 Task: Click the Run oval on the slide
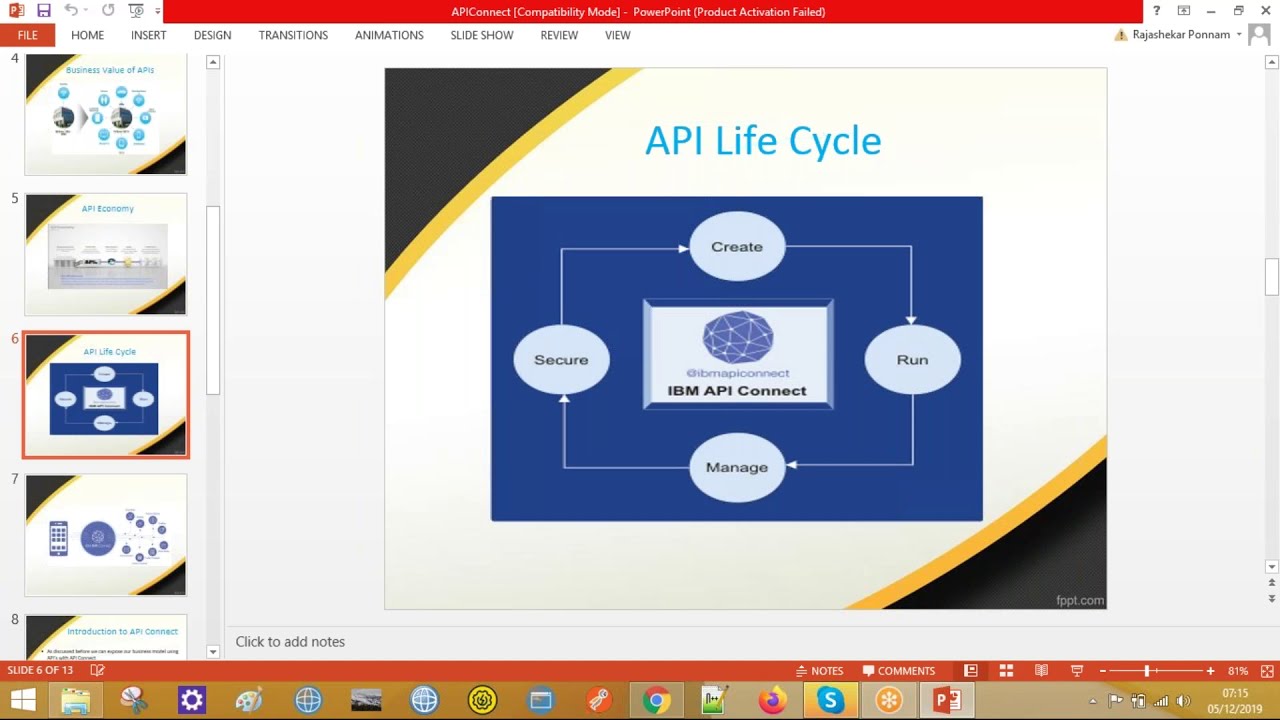912,360
